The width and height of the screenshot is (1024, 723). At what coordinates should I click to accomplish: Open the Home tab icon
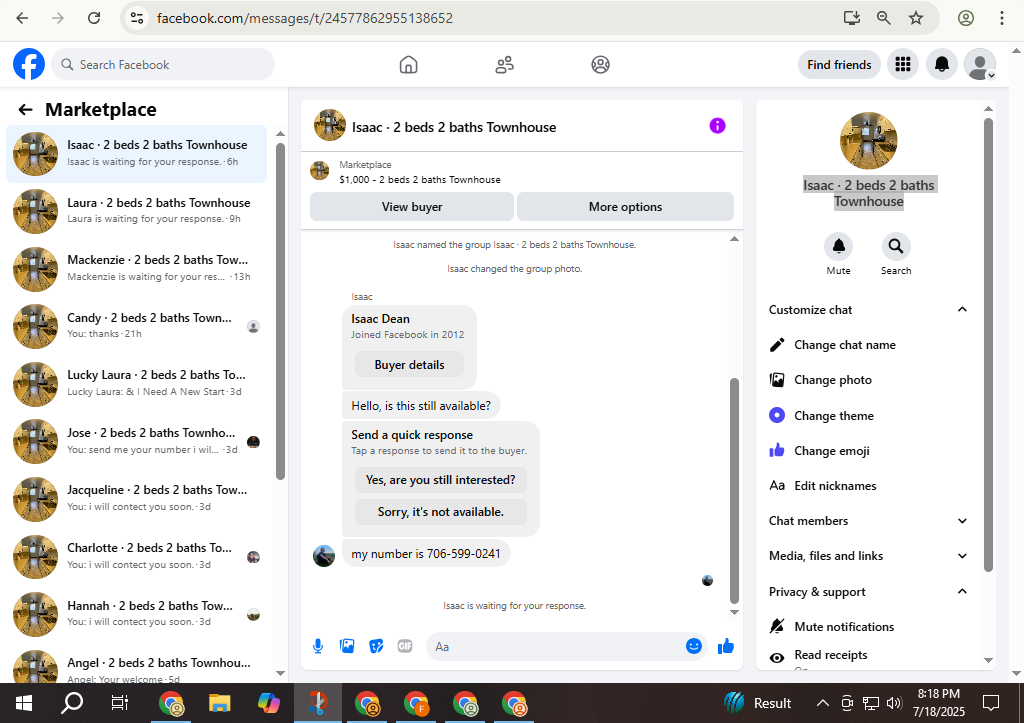click(x=408, y=65)
